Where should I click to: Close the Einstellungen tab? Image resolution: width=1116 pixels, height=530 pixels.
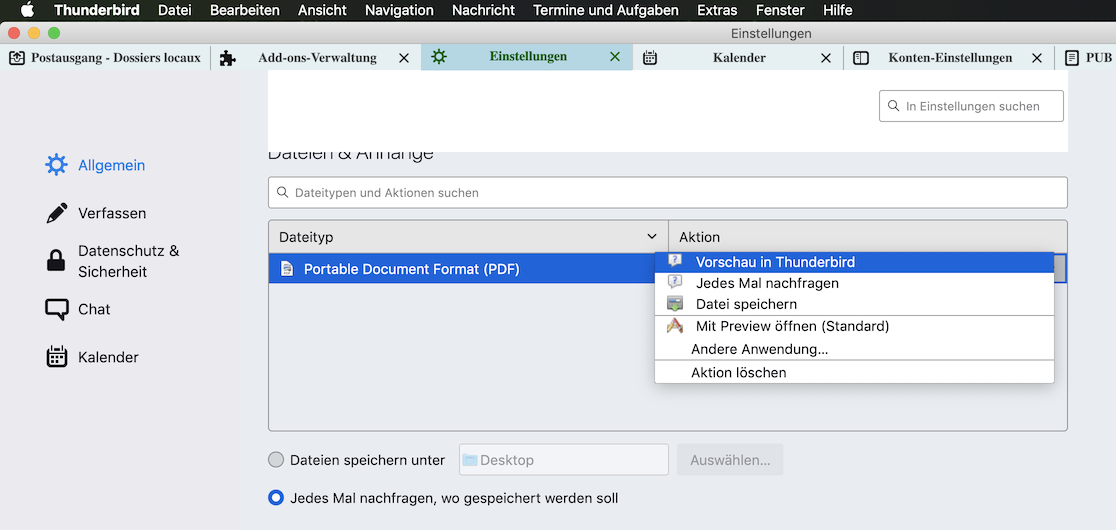[615, 58]
